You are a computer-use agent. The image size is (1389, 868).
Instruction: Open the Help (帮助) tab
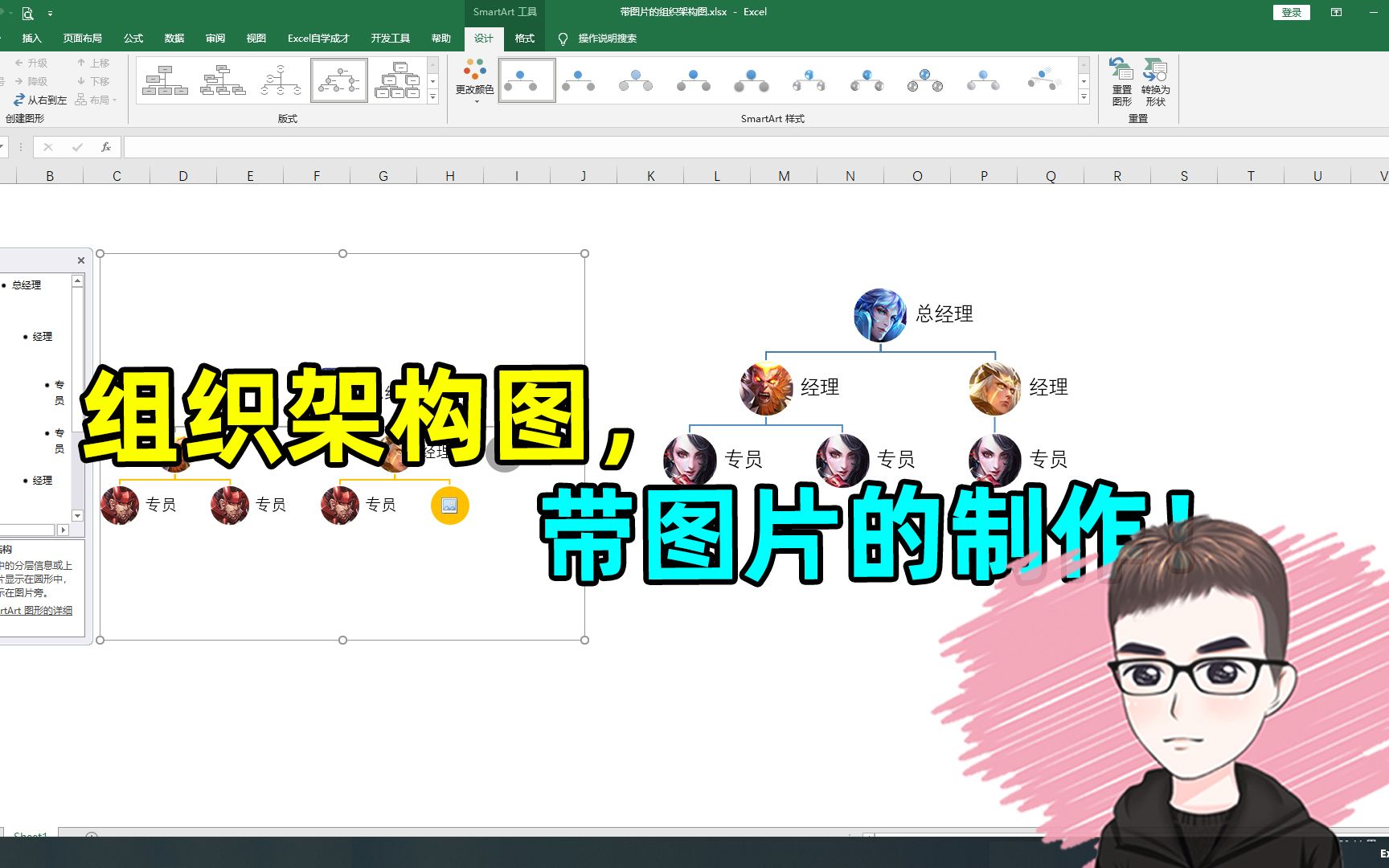coord(441,38)
